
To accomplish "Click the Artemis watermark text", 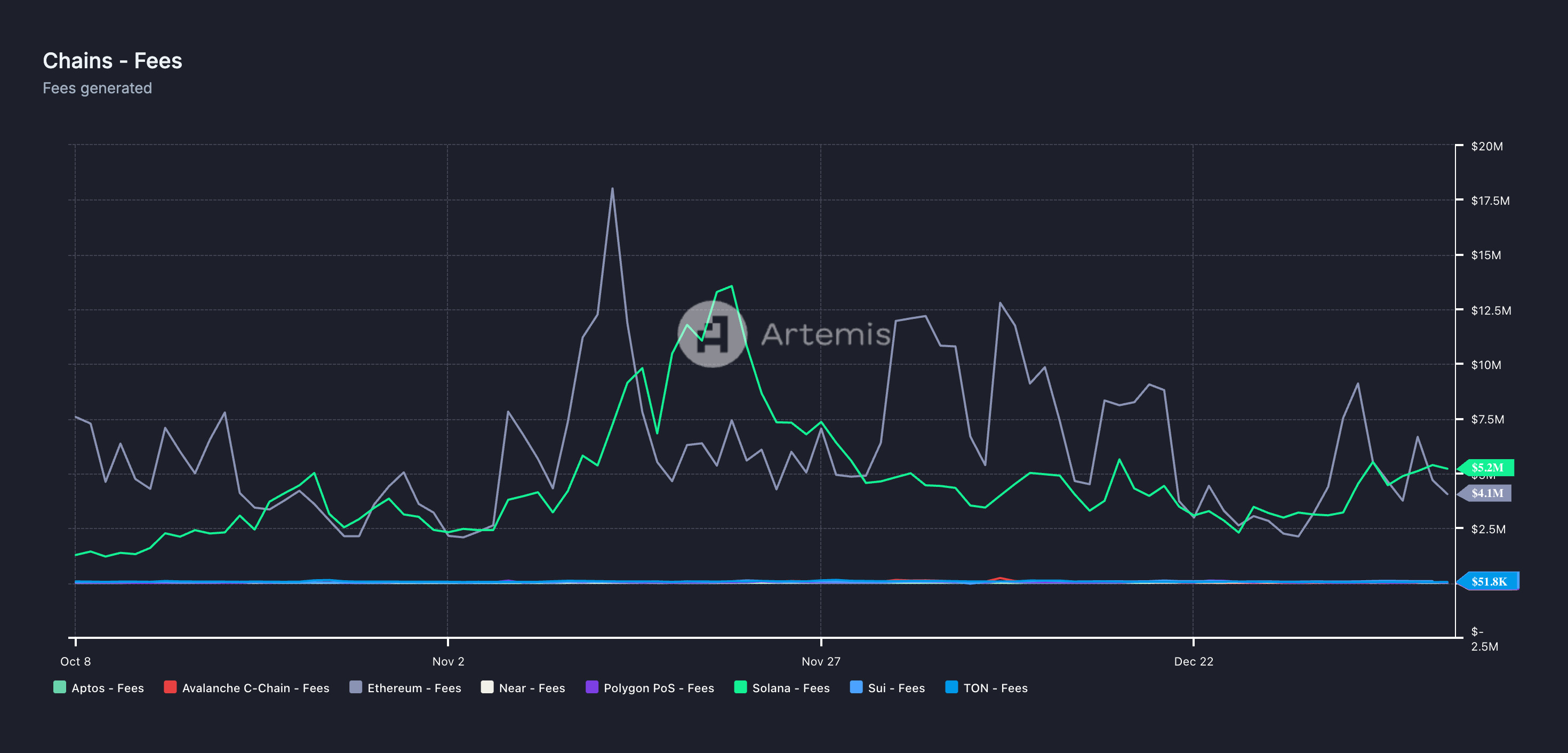I will point(826,335).
